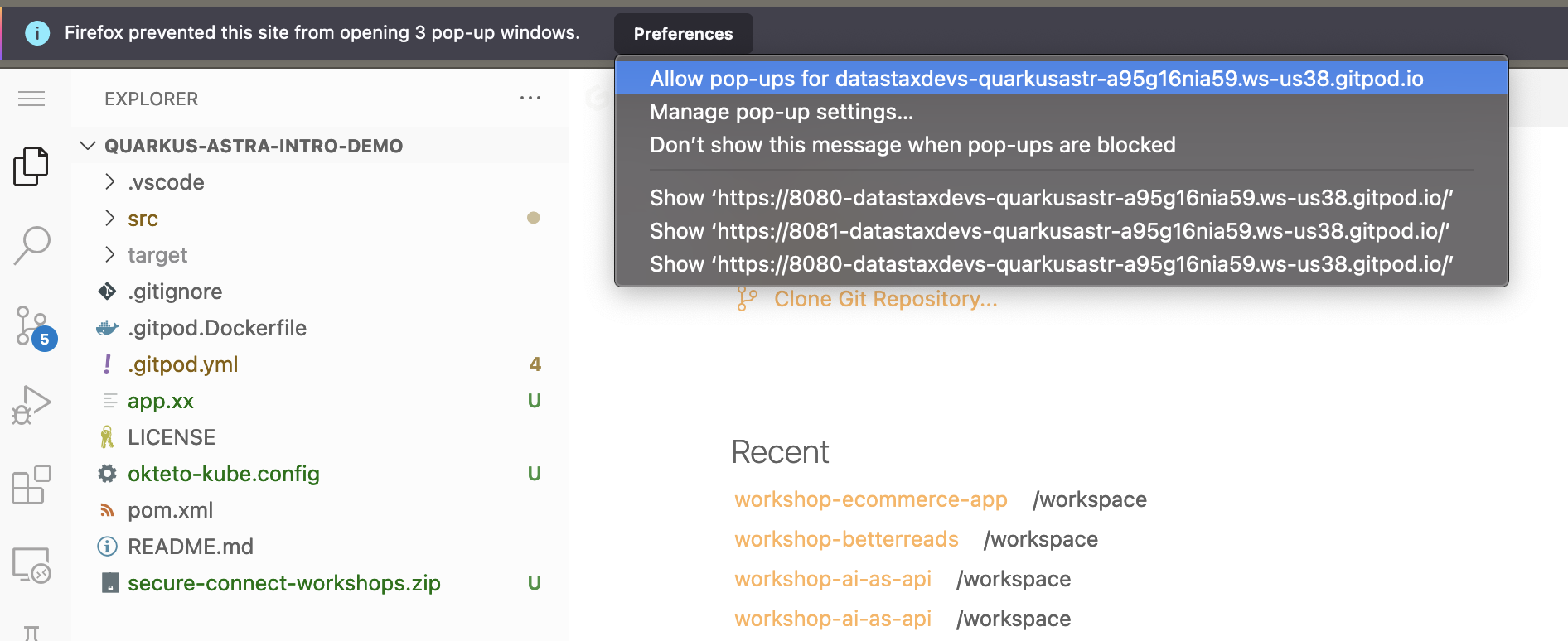Viewport: 1568px width, 641px height.
Task: Open the hamburger application menu
Action: 31,99
